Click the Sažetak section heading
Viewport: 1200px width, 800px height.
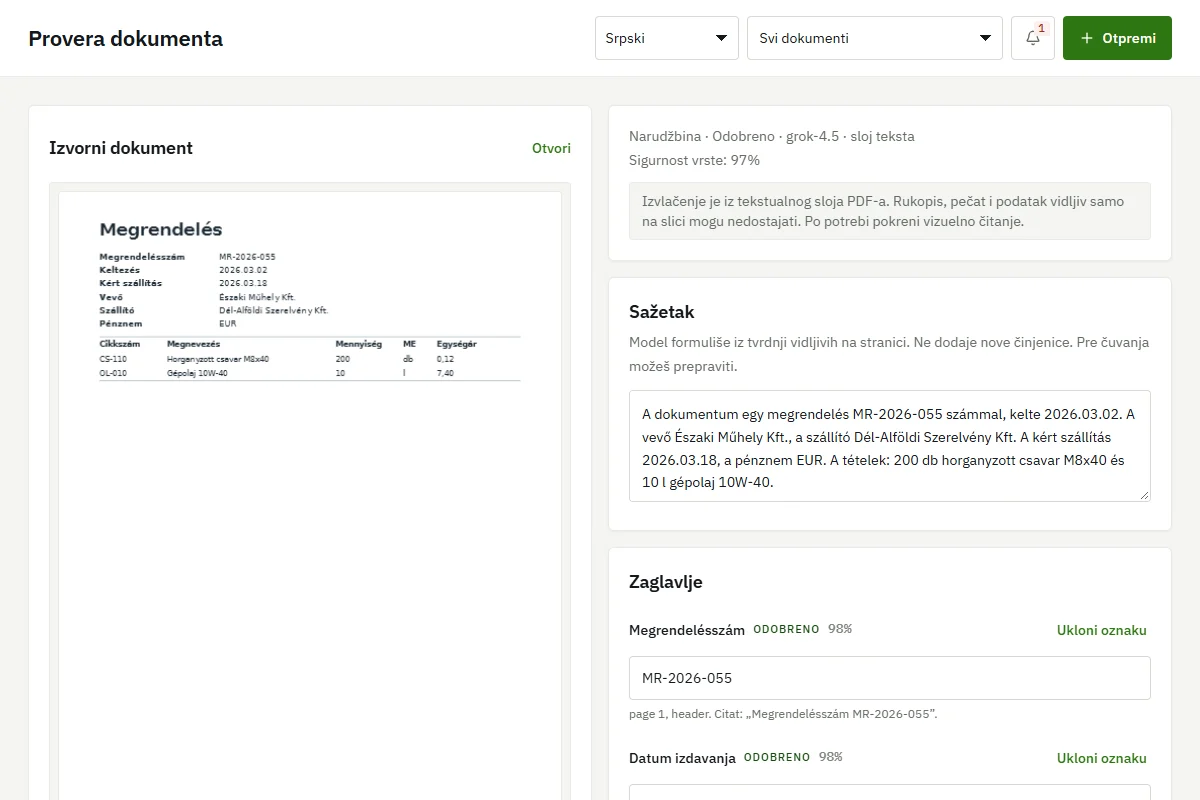[662, 312]
